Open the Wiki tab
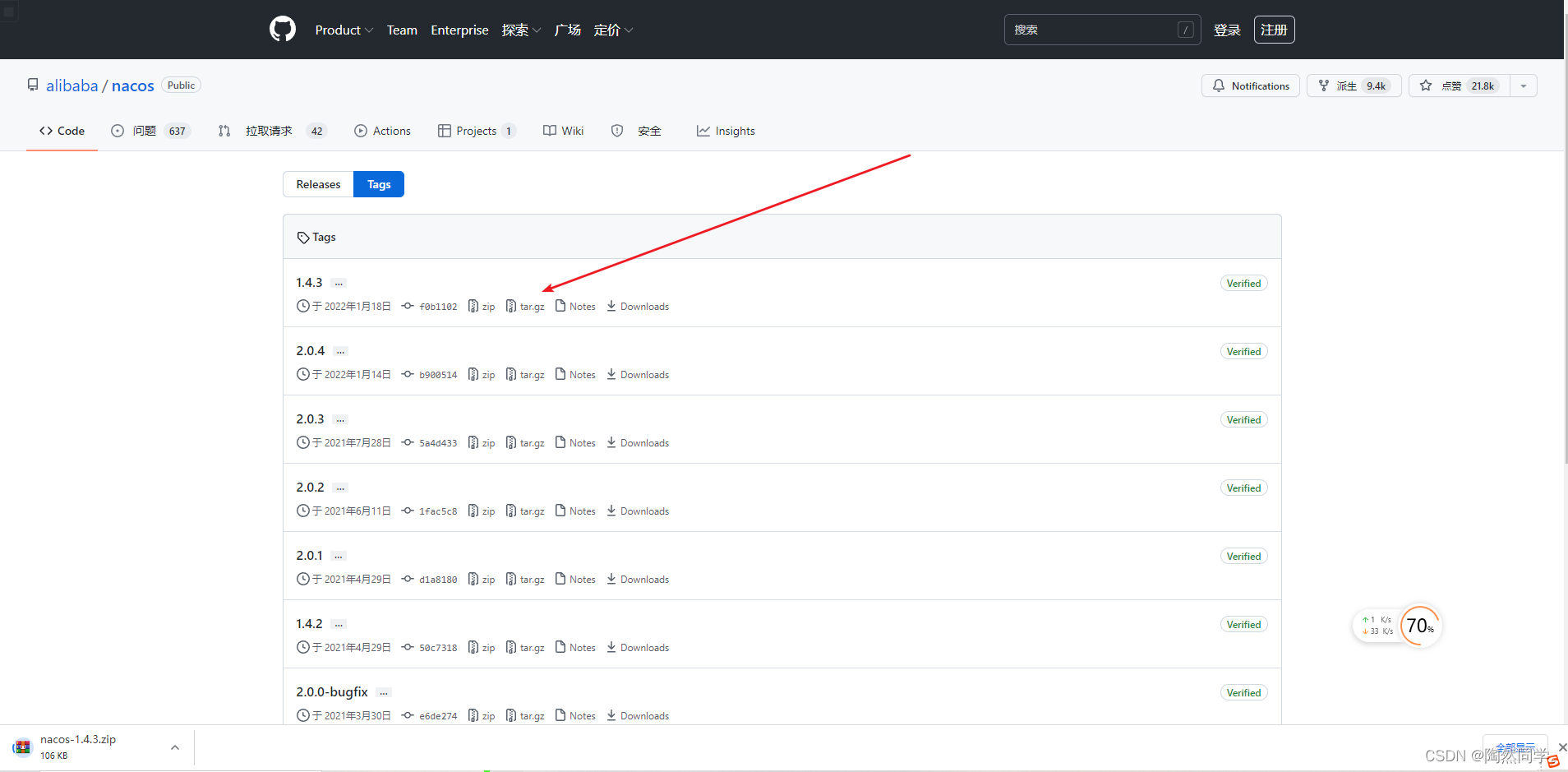The image size is (1568, 772). [x=564, y=131]
